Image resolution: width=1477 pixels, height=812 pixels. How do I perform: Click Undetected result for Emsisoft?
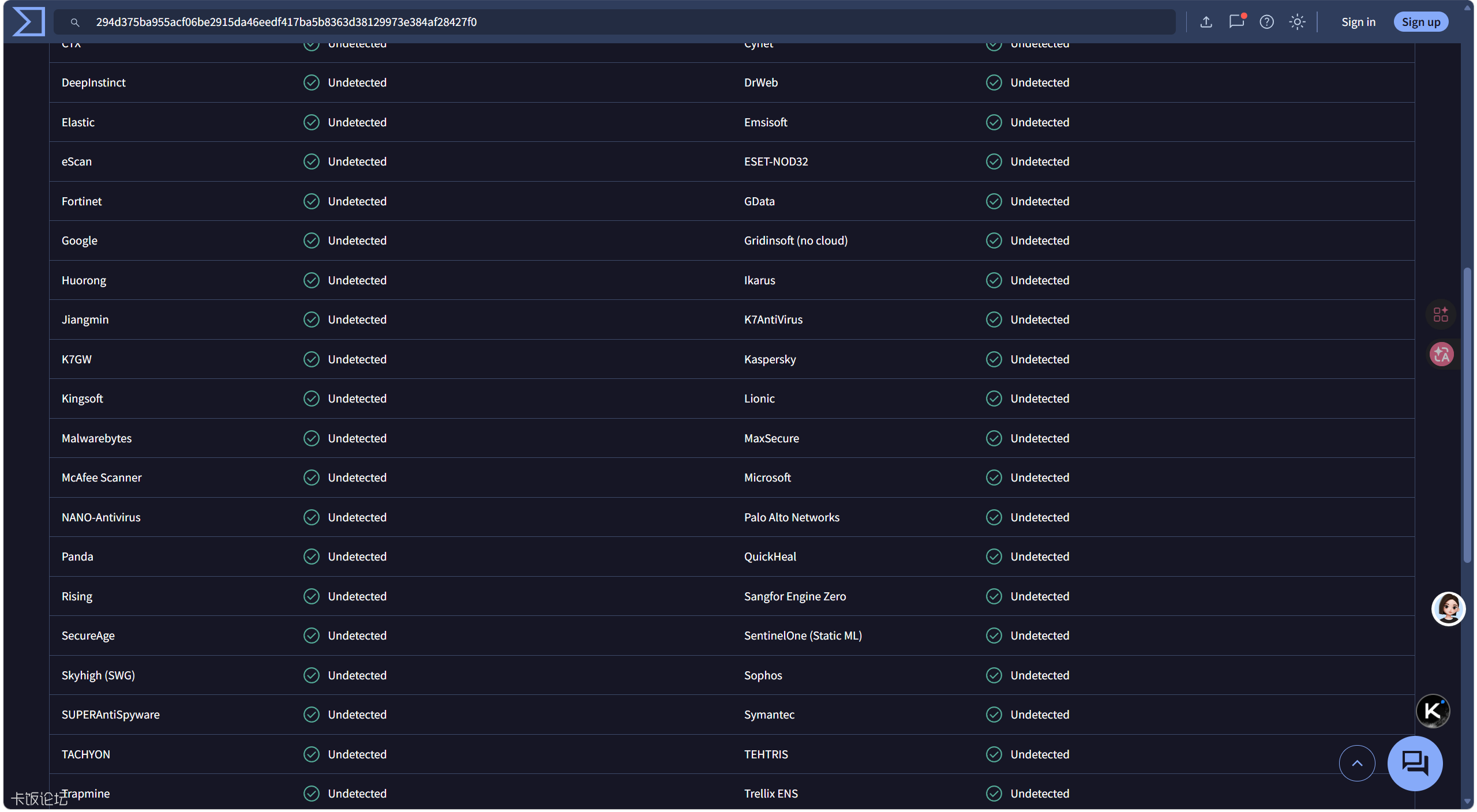pyautogui.click(x=1040, y=122)
